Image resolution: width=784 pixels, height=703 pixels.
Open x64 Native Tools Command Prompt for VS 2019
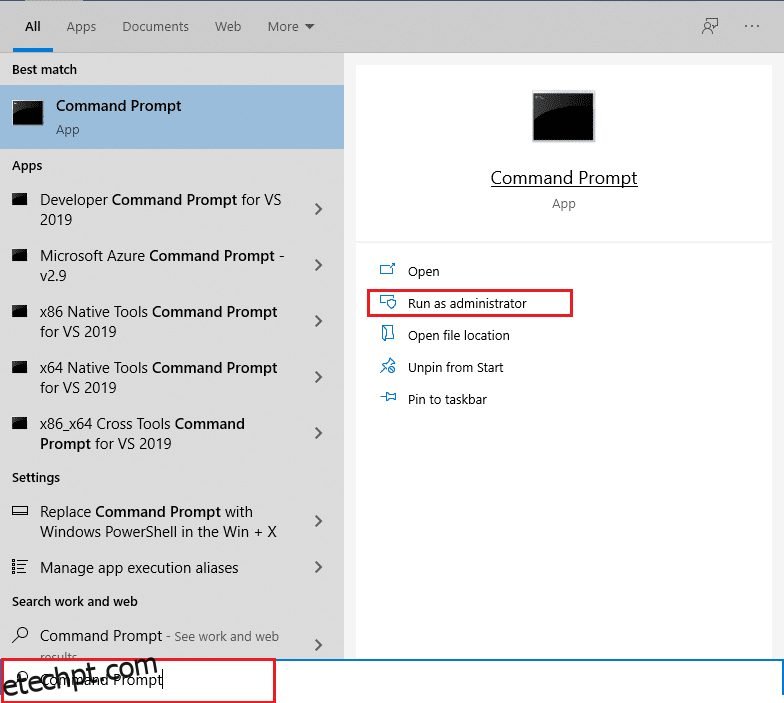[172, 378]
